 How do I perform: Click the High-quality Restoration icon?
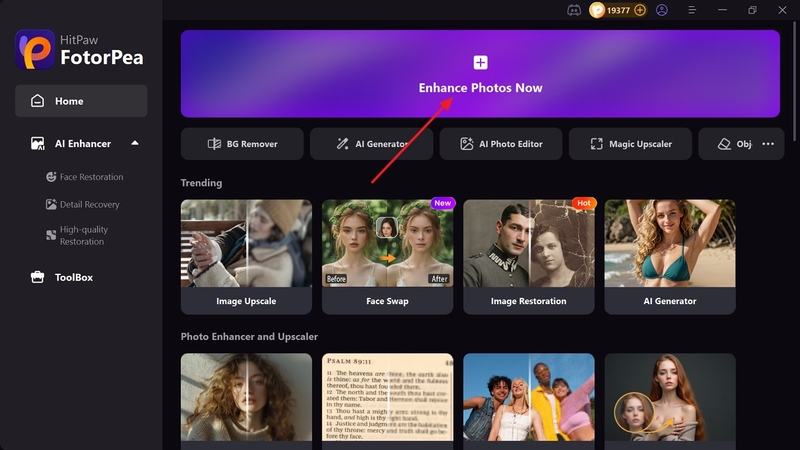51,235
